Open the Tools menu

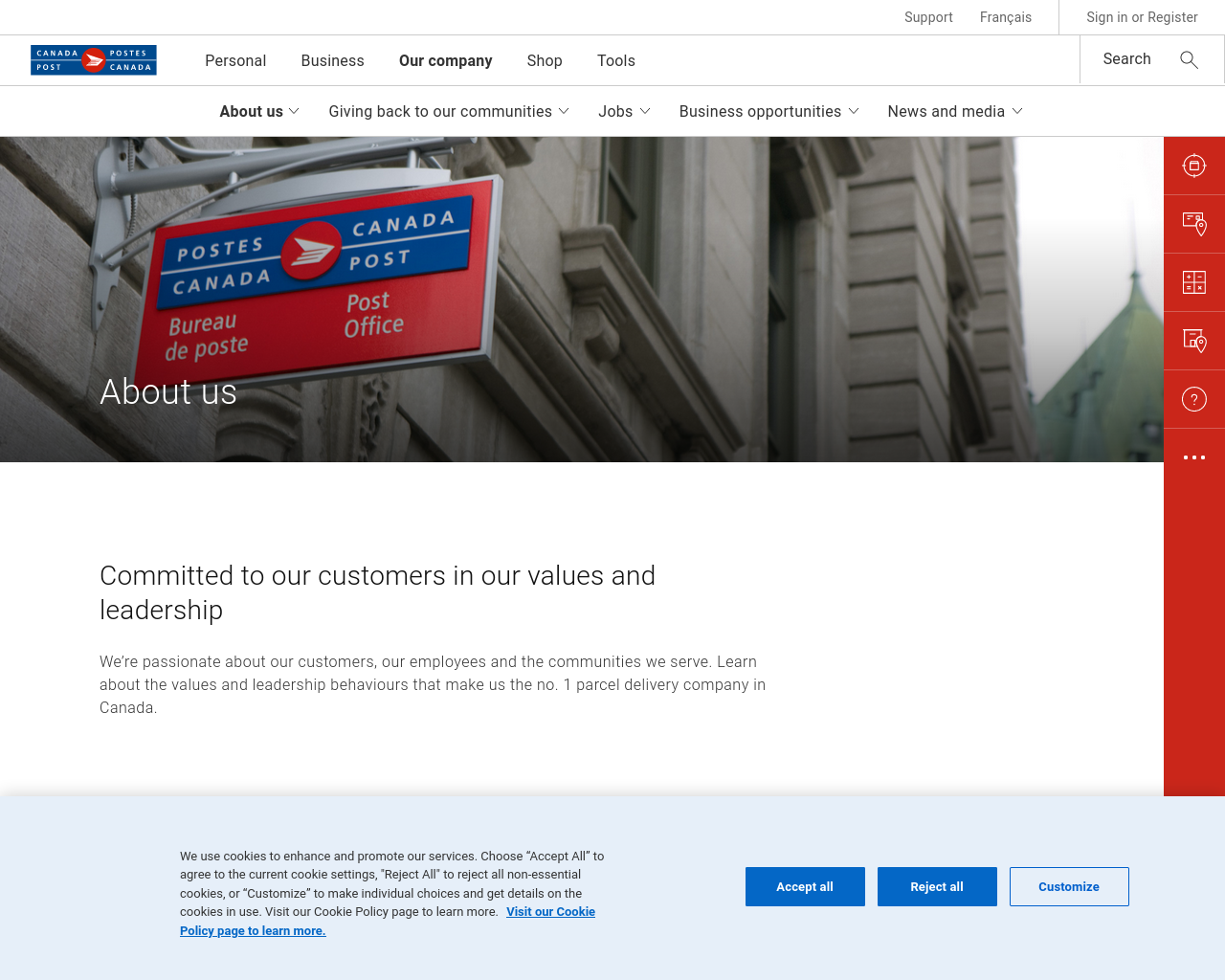(616, 60)
